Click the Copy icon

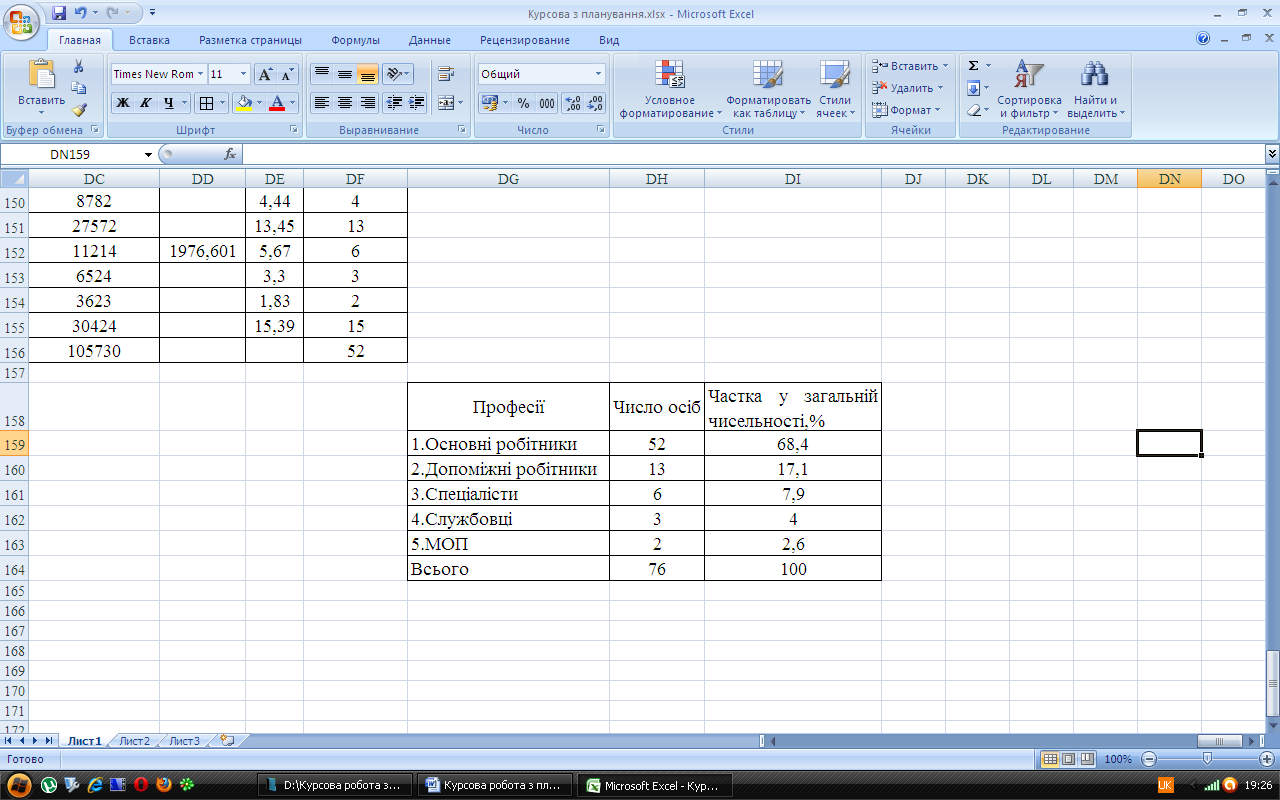(79, 88)
